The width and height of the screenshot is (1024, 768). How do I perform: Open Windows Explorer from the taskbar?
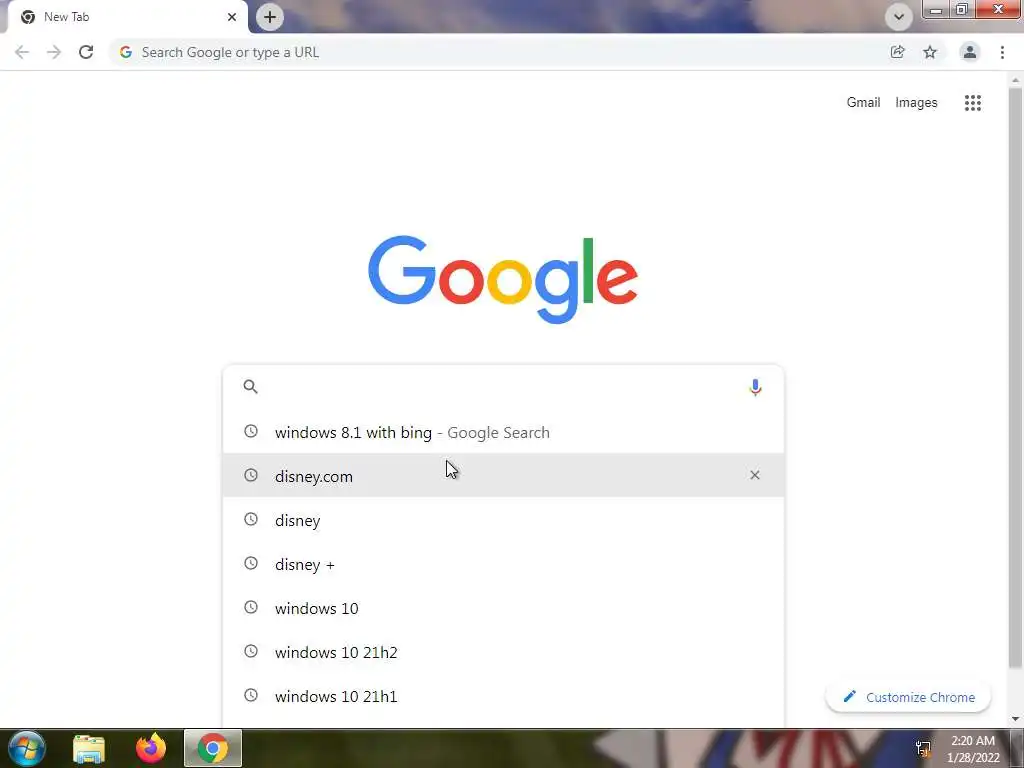(89, 748)
